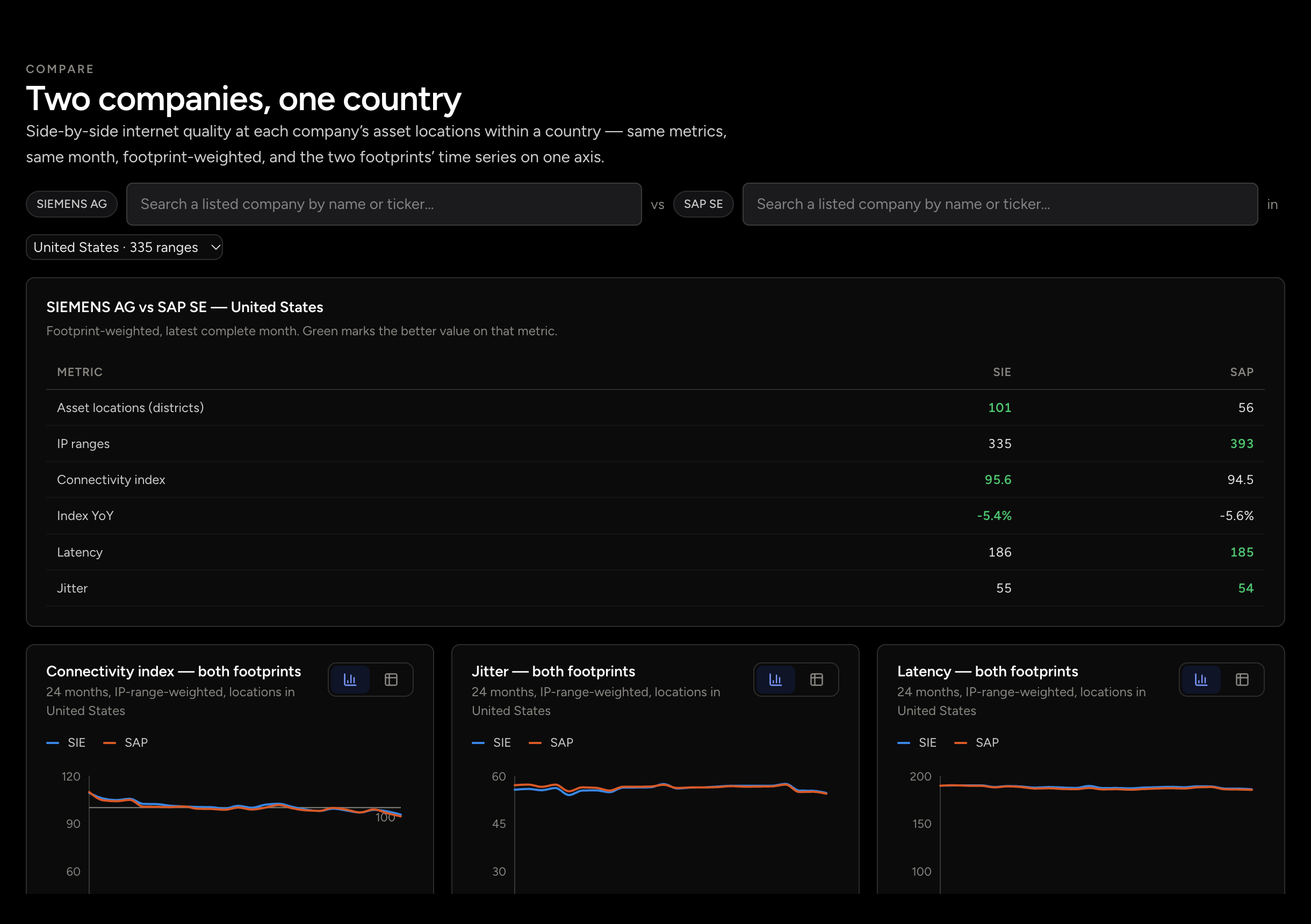Select the Index YoY row label
1311x924 pixels.
85,516
